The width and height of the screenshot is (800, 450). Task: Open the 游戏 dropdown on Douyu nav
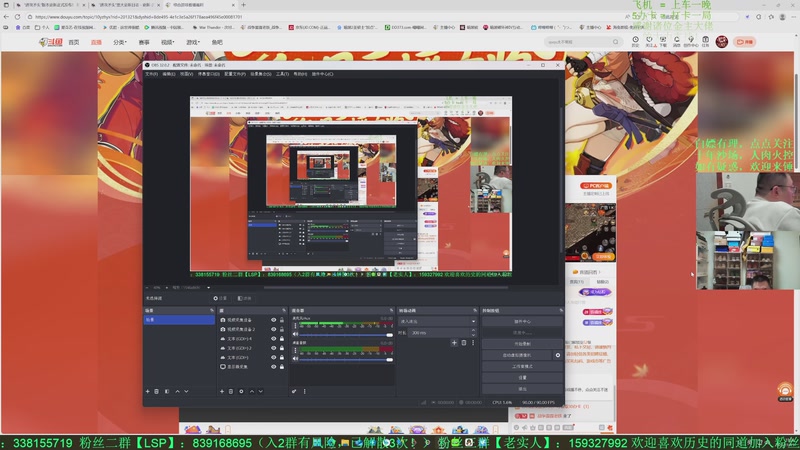193,42
